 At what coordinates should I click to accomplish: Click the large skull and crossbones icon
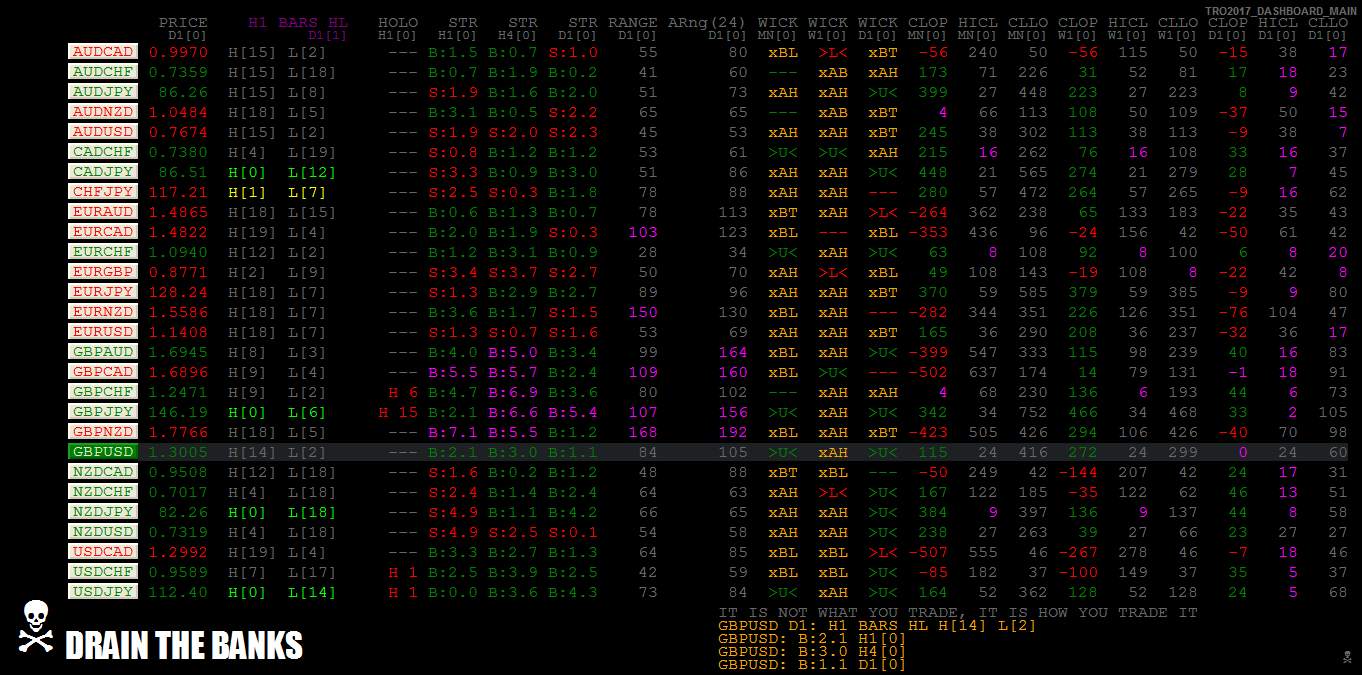click(x=36, y=627)
